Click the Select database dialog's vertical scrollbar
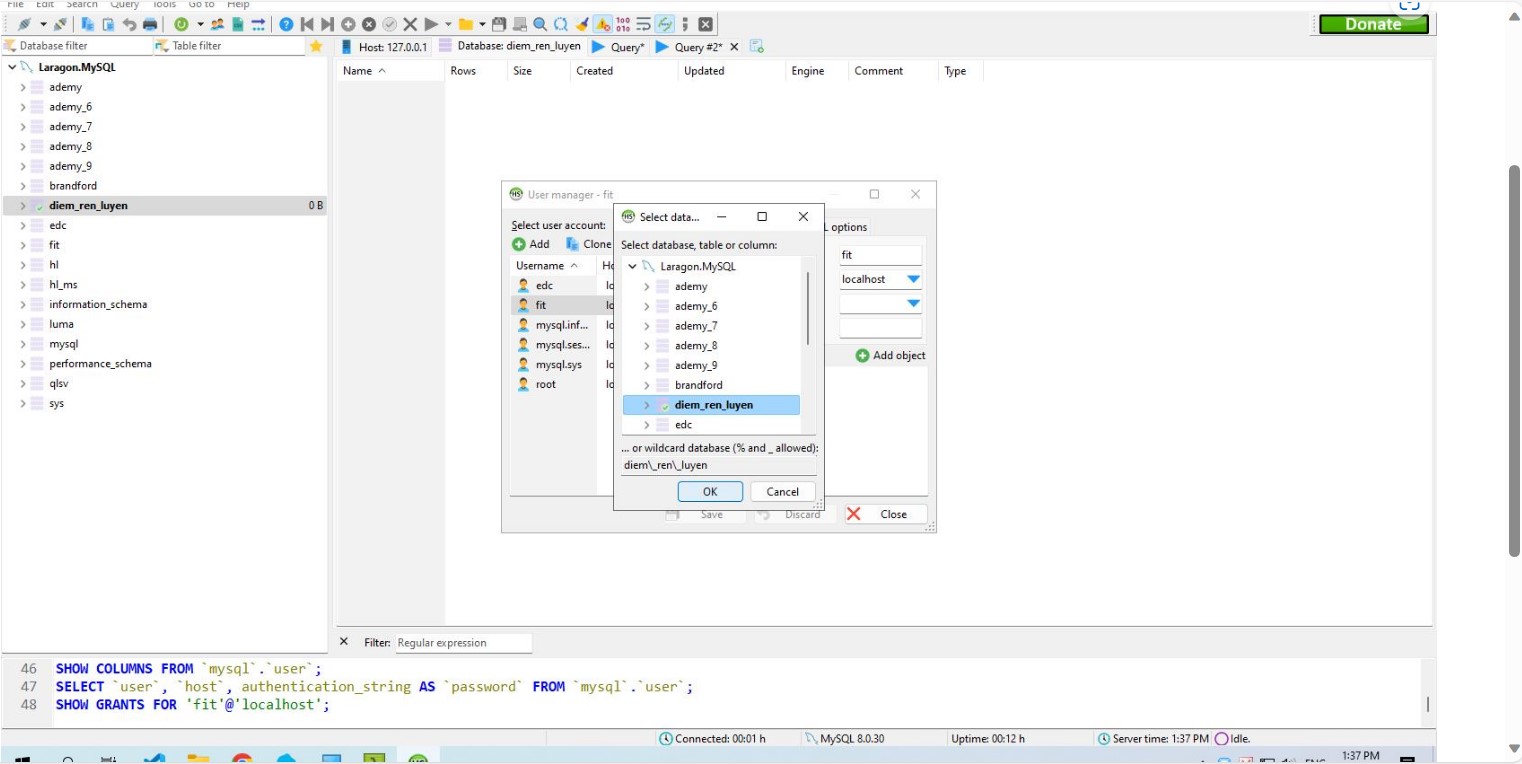 807,310
